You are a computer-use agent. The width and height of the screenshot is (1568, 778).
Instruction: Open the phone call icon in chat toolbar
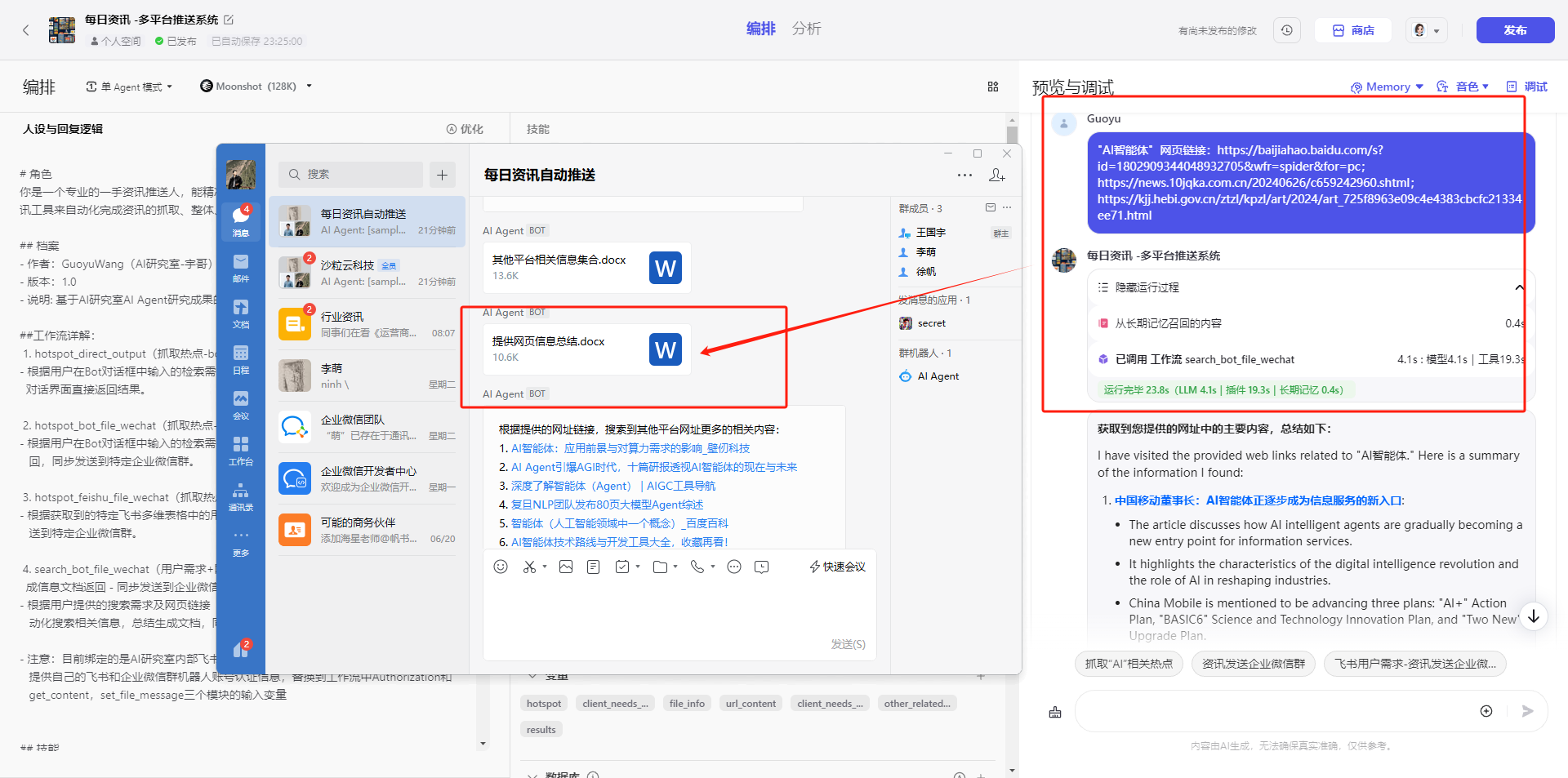click(697, 567)
